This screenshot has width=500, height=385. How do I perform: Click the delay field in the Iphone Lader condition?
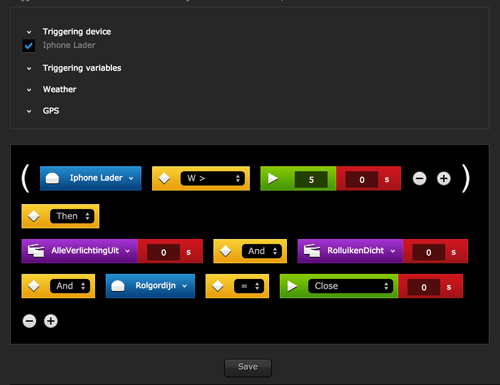(x=362, y=180)
